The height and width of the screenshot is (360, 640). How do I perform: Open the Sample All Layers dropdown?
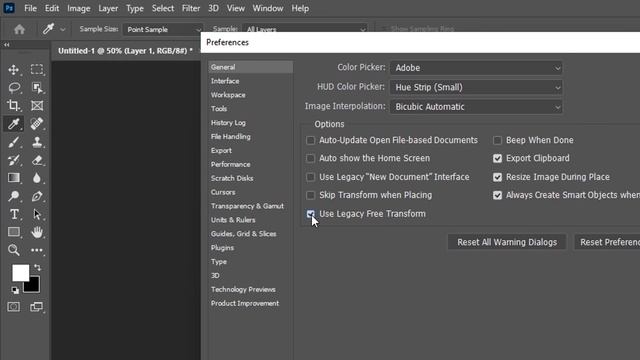pos(305,29)
